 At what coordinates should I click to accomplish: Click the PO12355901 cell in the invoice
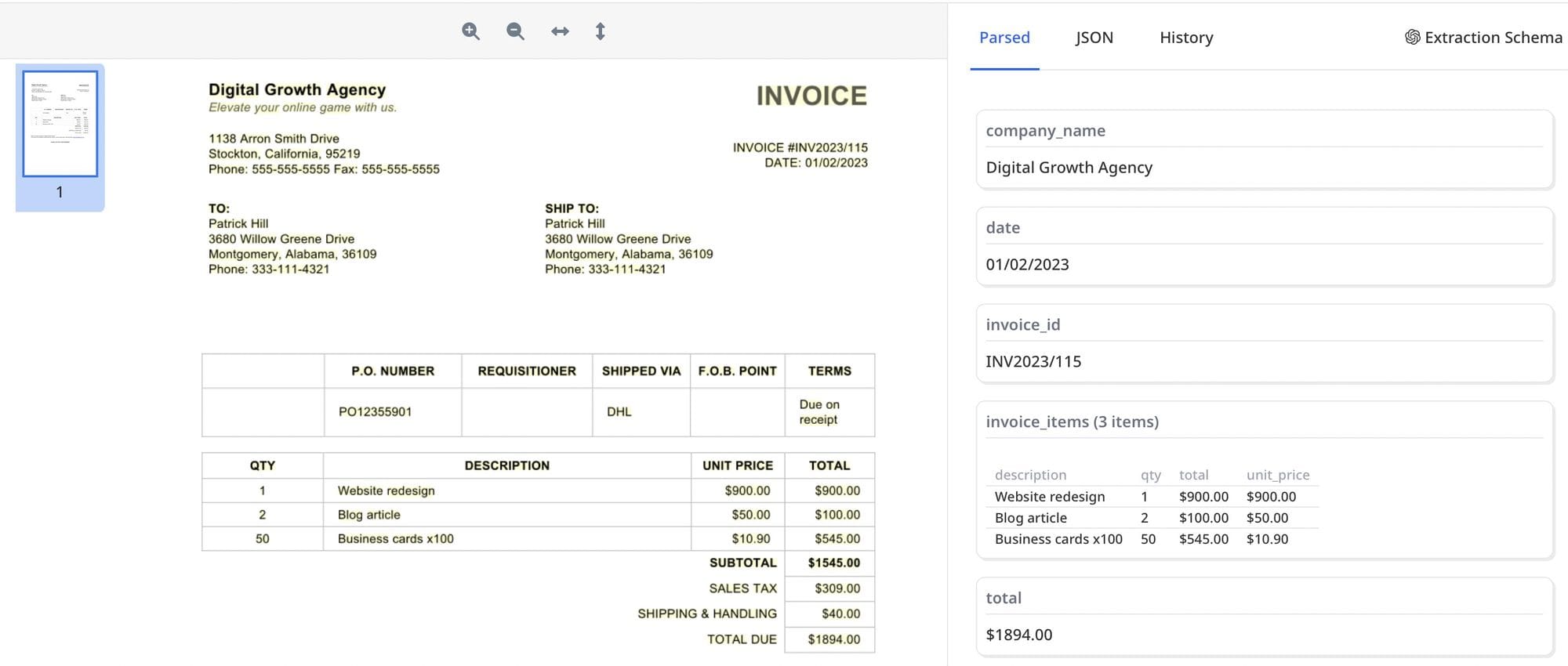coord(375,412)
